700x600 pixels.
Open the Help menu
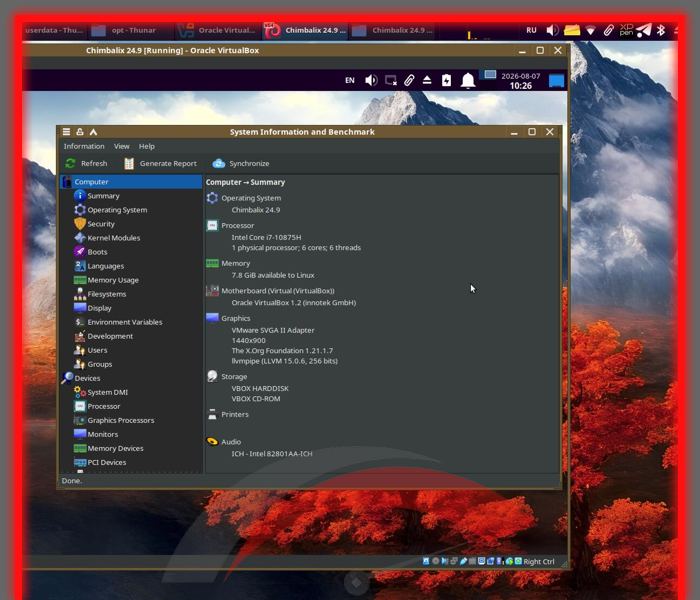146,146
